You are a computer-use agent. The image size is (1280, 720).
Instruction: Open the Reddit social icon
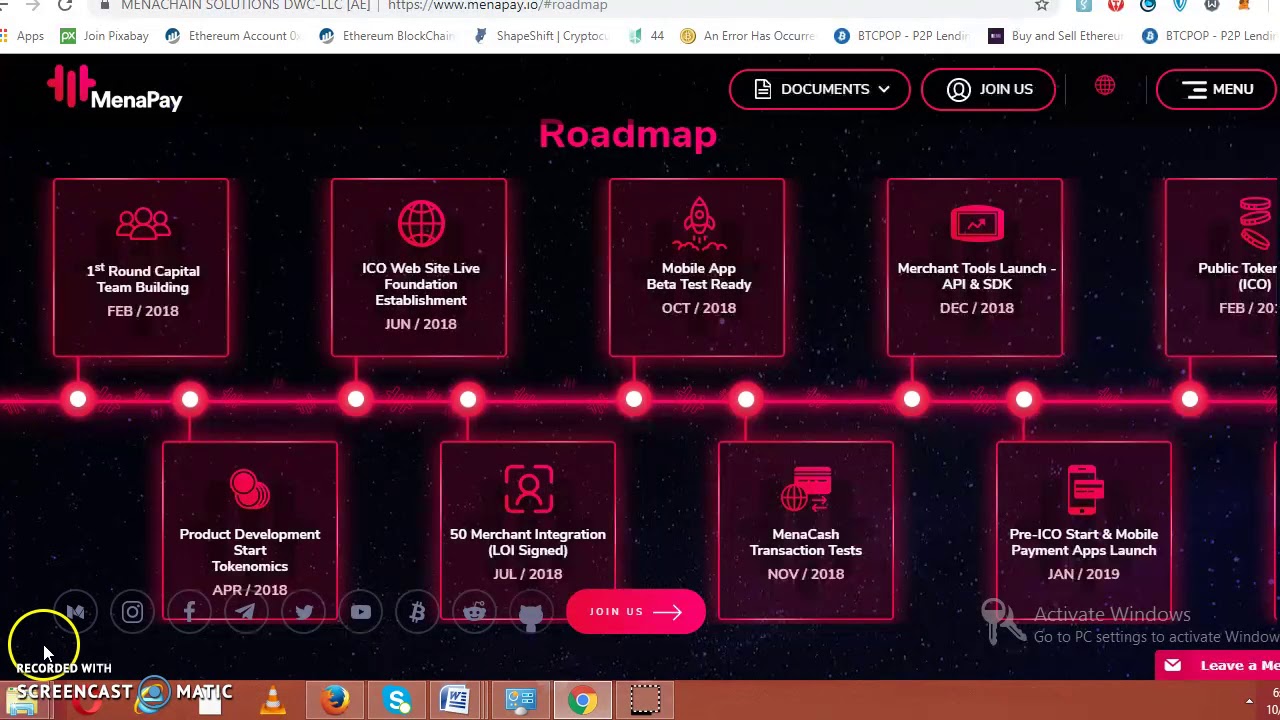pos(475,612)
